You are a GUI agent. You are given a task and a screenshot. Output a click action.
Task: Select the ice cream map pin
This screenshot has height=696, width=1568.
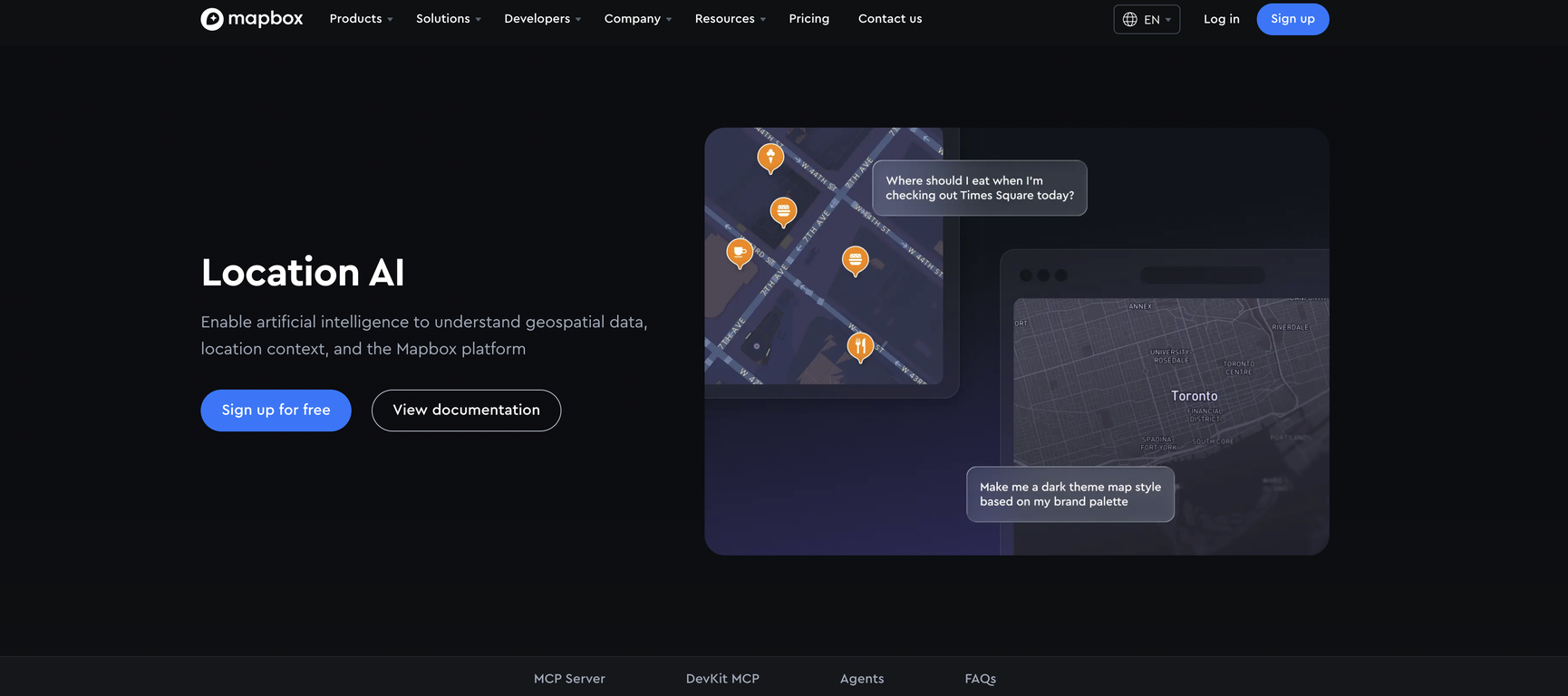point(770,159)
